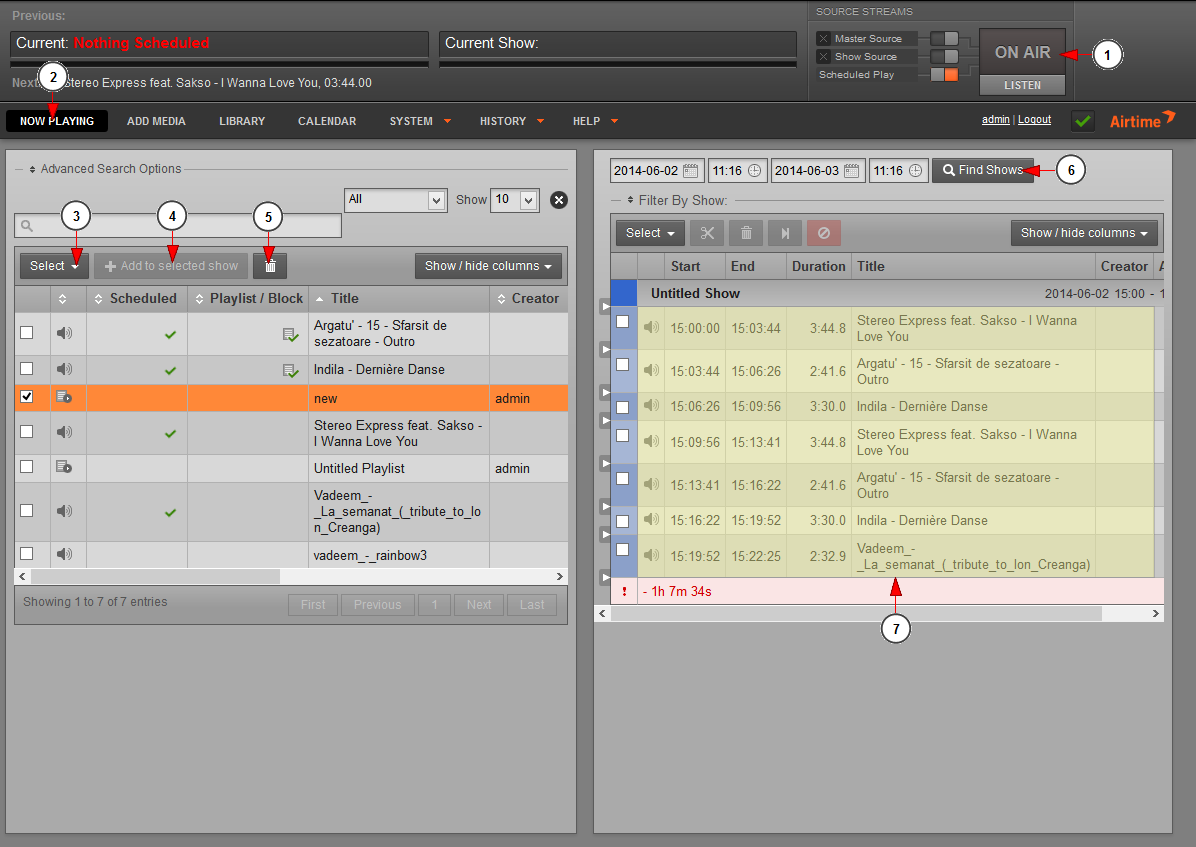This screenshot has width=1196, height=847.
Task: Click Add to selected show button
Action: coord(171,266)
